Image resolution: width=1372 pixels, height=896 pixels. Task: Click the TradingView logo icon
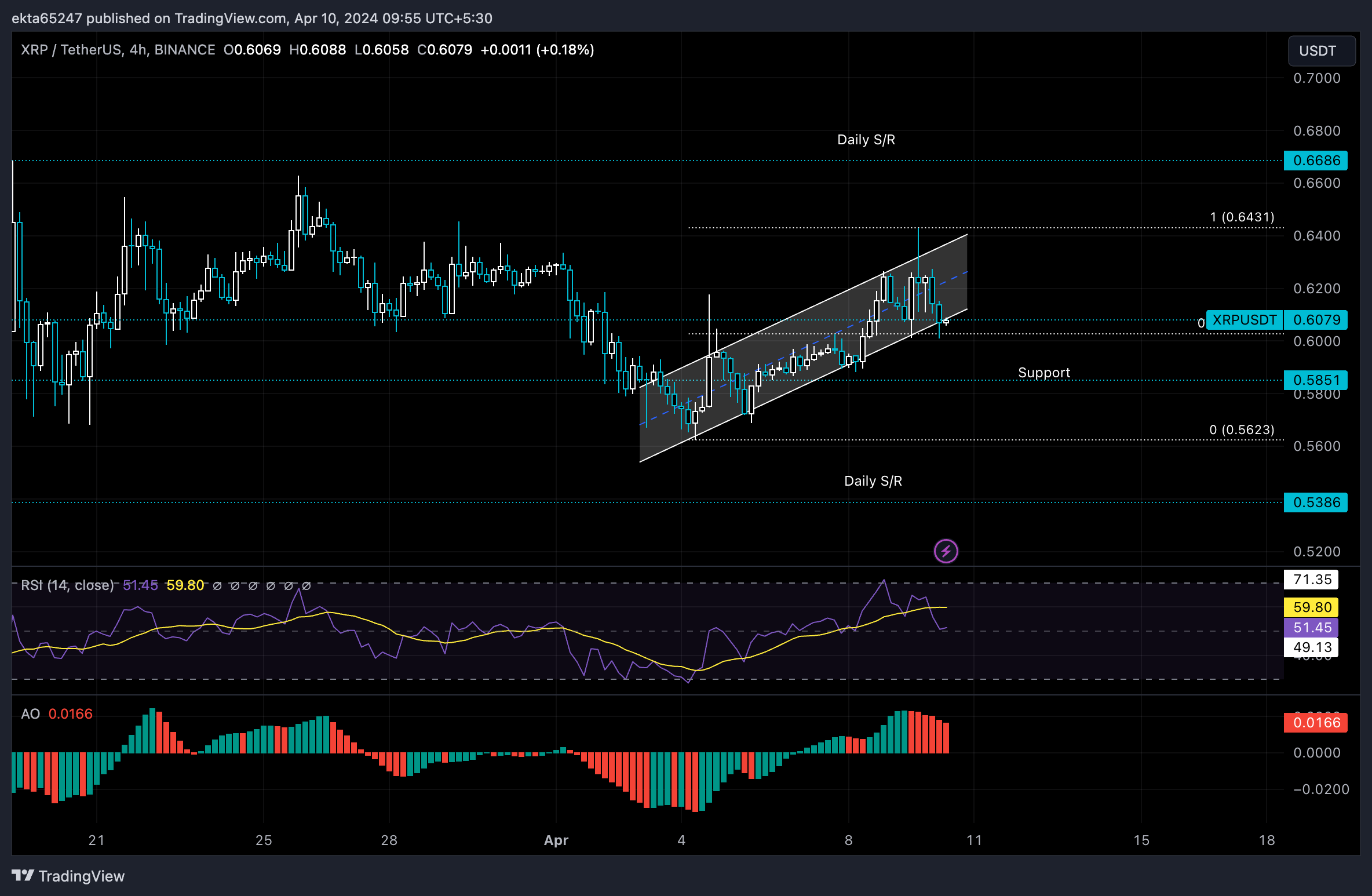[x=23, y=876]
